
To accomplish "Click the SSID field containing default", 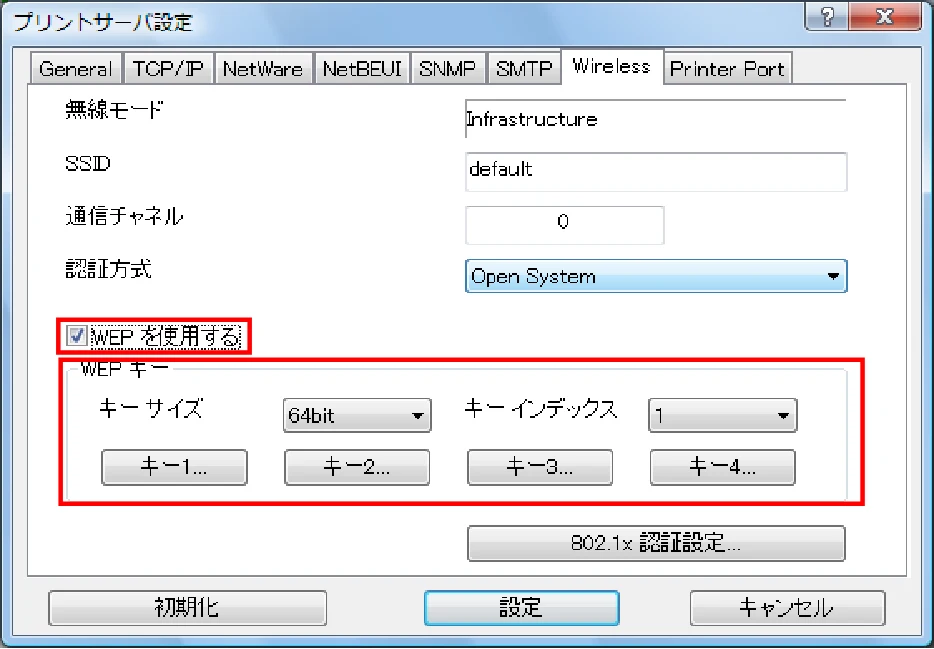I will click(x=656, y=171).
